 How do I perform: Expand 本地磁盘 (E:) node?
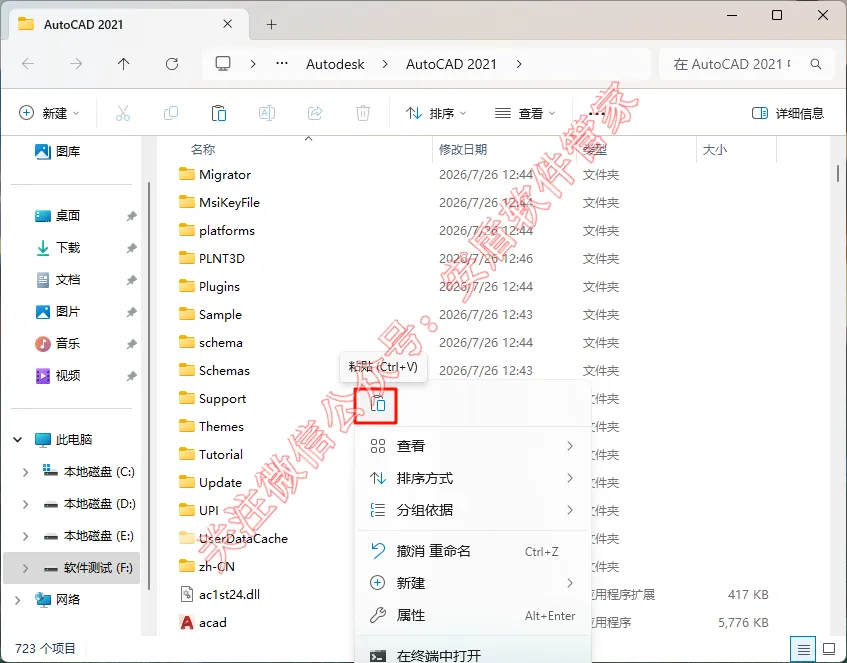pyautogui.click(x=25, y=535)
